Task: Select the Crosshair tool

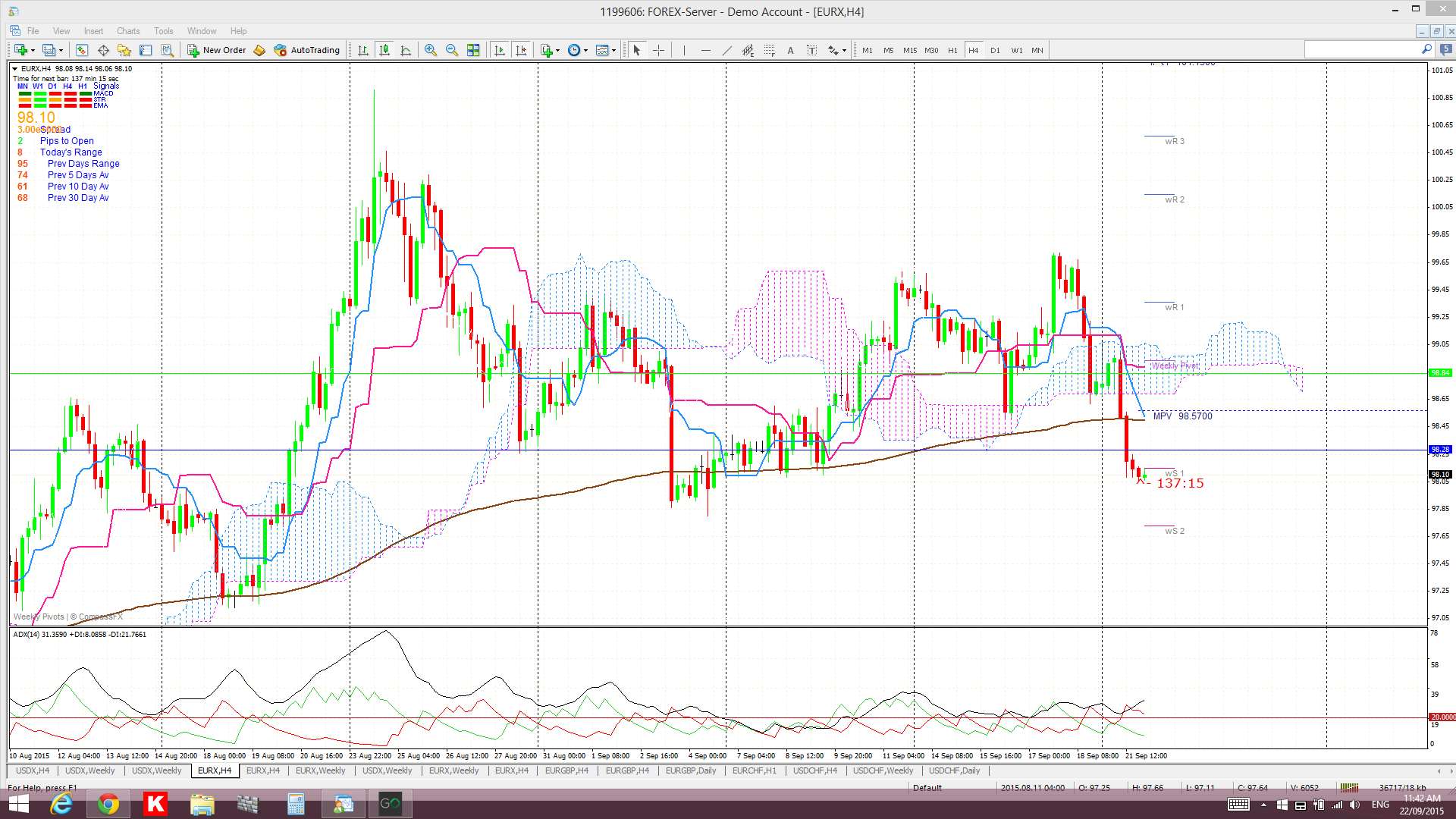Action: click(x=658, y=50)
